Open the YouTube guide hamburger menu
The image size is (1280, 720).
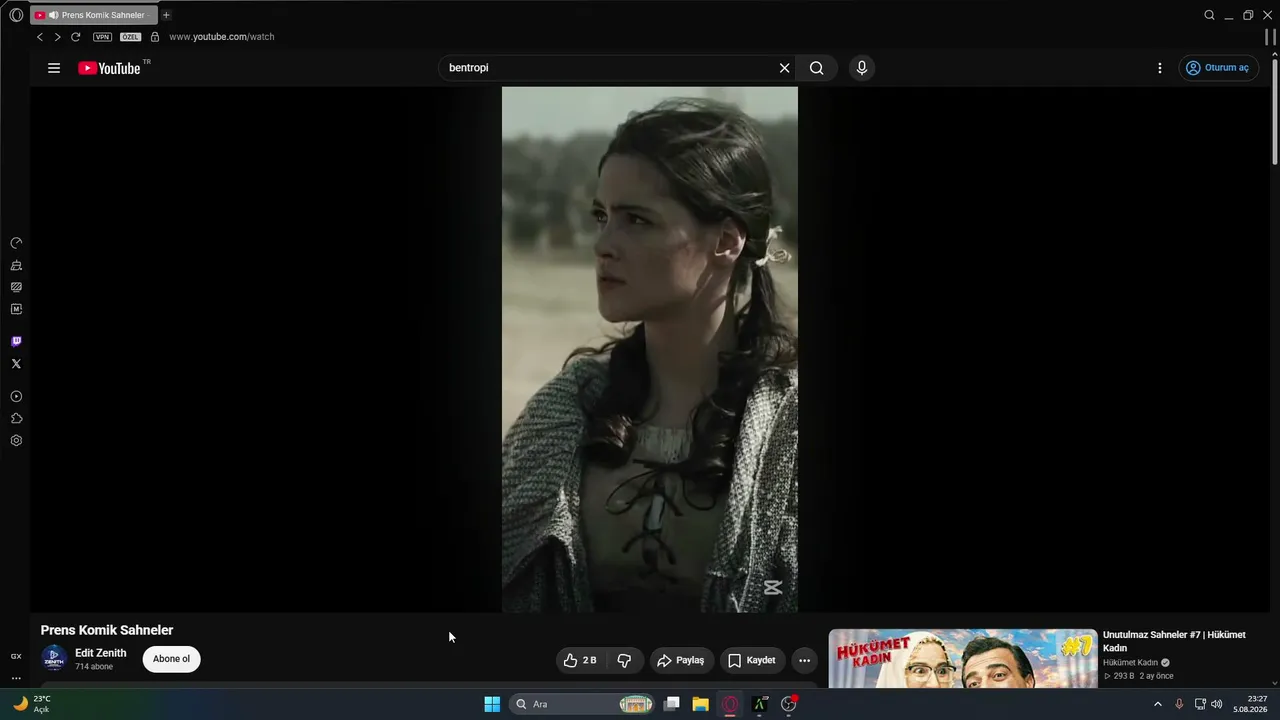click(x=54, y=68)
